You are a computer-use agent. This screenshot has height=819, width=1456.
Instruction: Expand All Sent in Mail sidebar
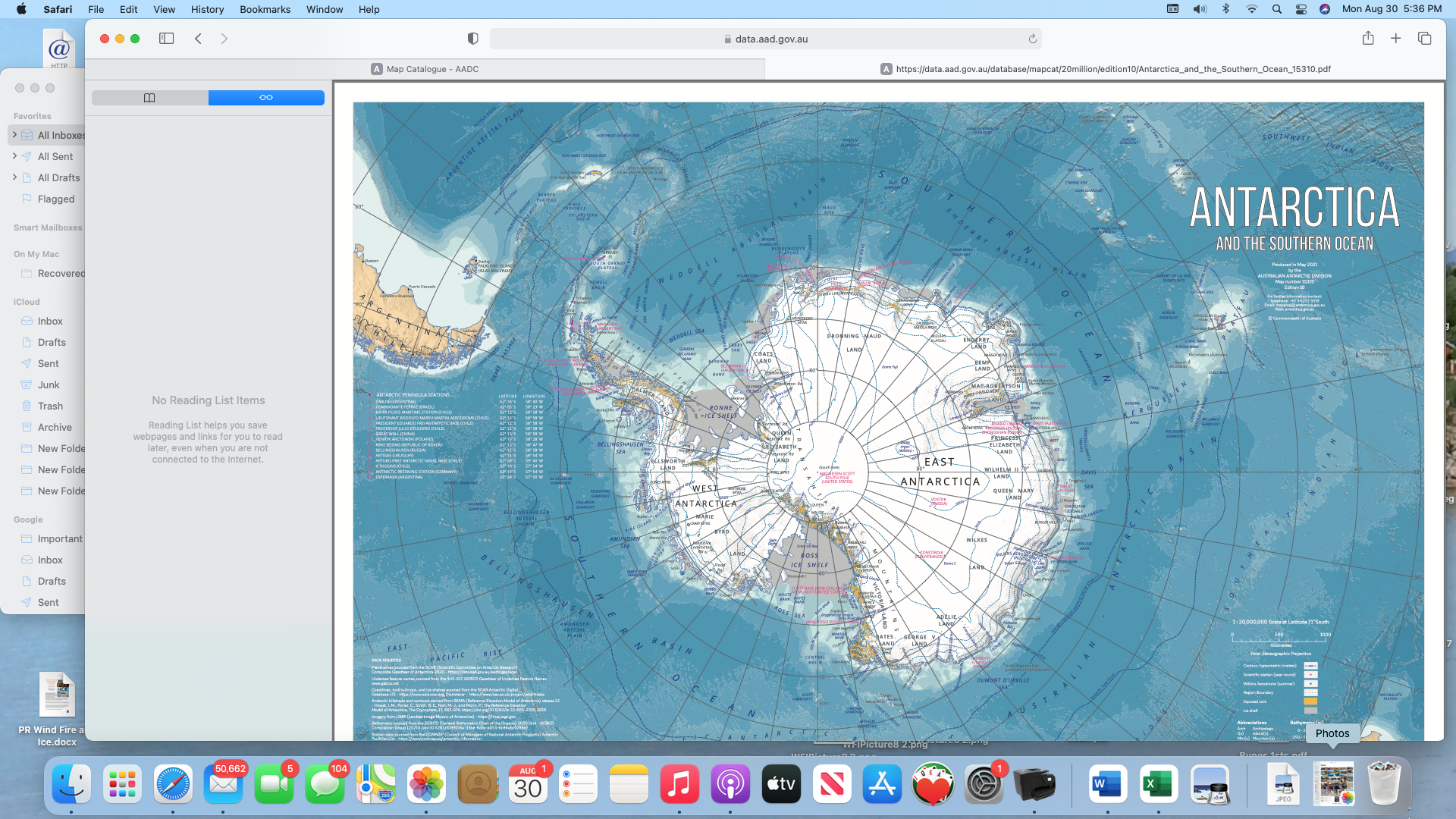pos(14,156)
